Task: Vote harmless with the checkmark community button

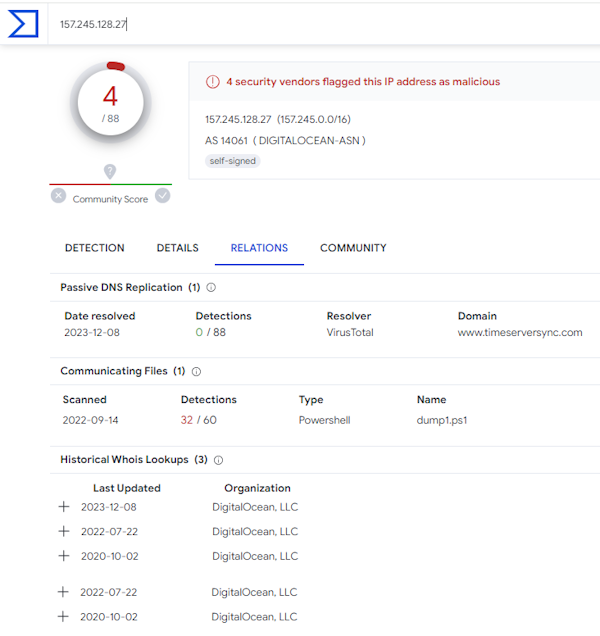Action: (163, 196)
